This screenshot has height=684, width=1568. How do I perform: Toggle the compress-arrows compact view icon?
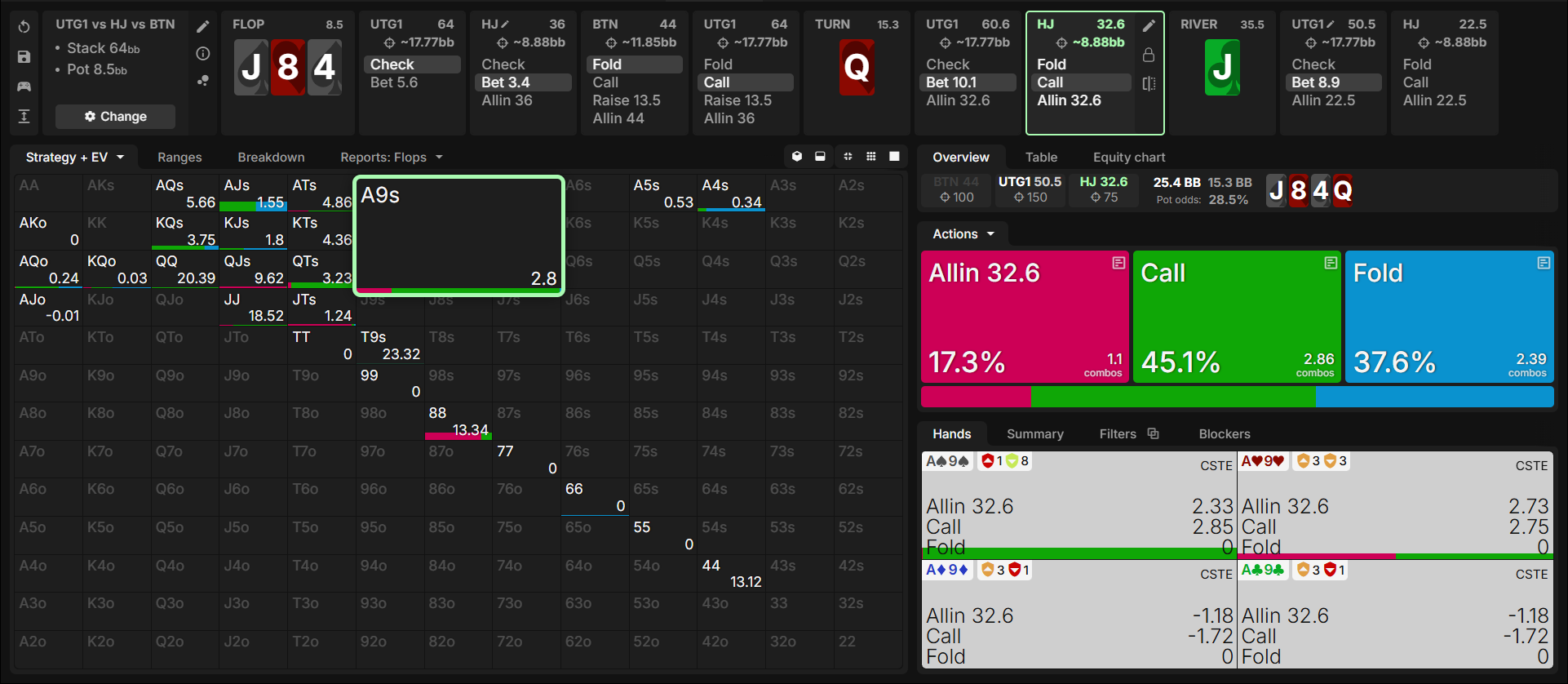(x=848, y=157)
